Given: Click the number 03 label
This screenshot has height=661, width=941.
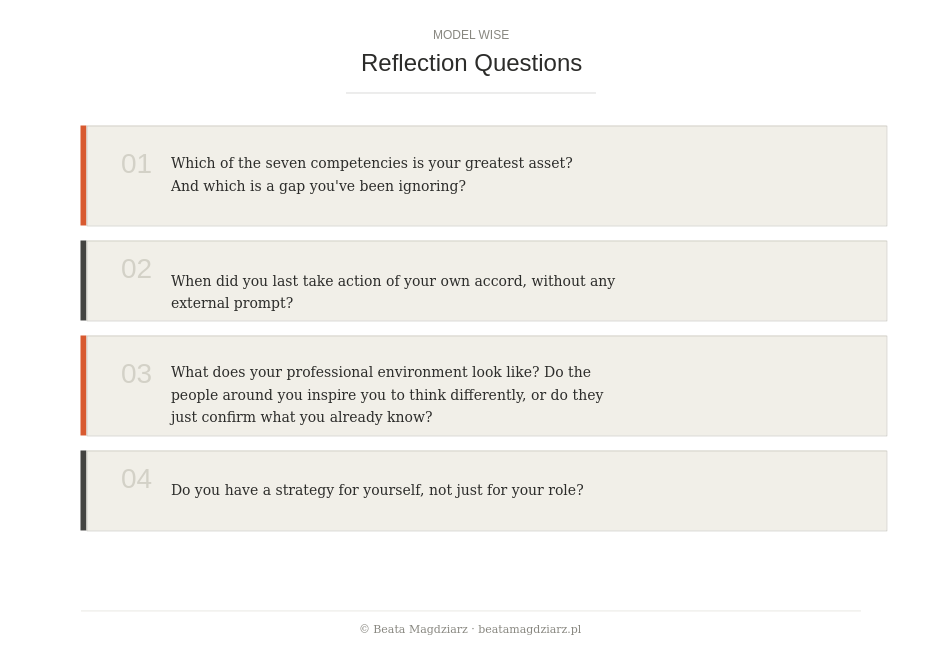Looking at the screenshot, I should 136,374.
